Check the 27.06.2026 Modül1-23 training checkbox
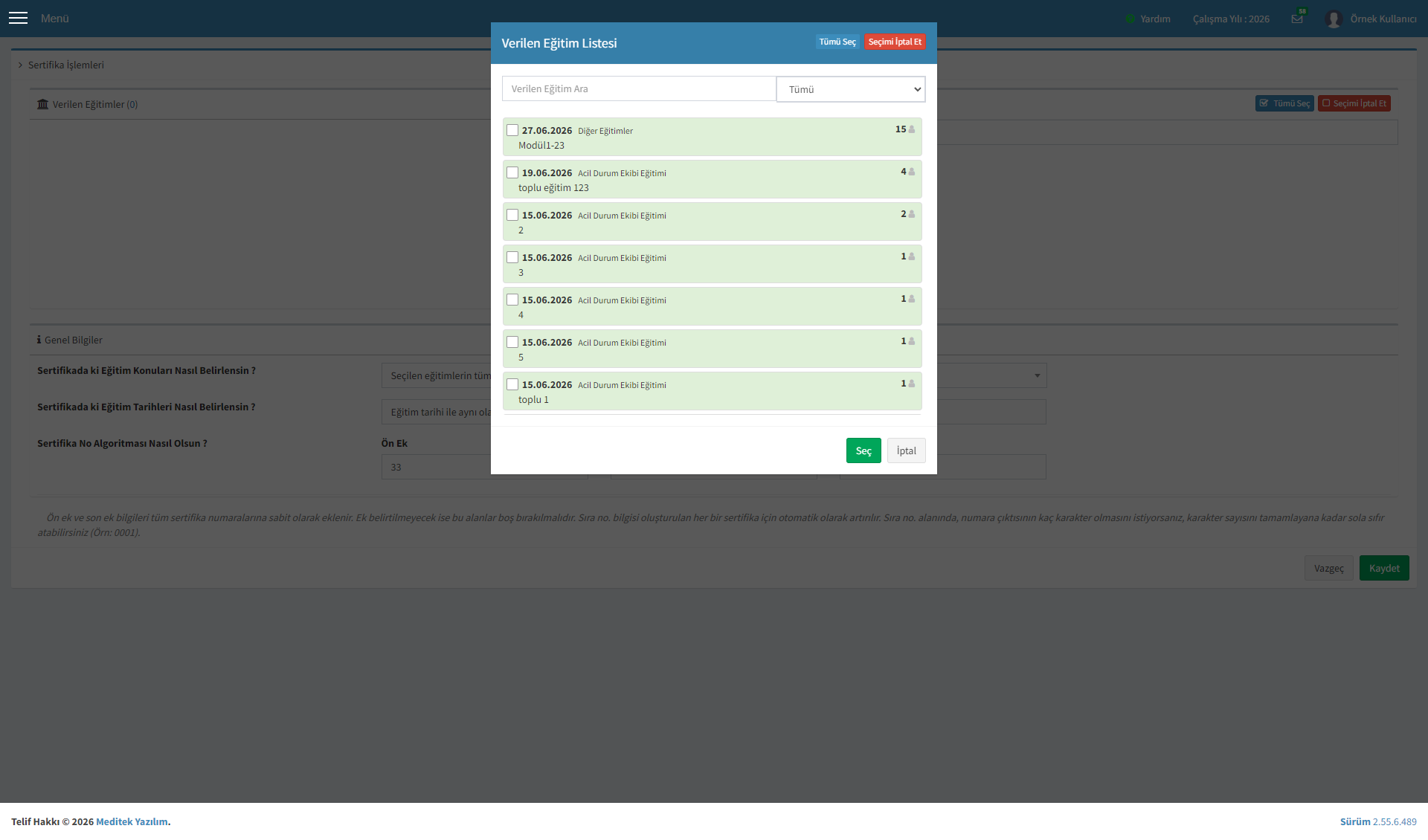The width and height of the screenshot is (1428, 840). (512, 130)
